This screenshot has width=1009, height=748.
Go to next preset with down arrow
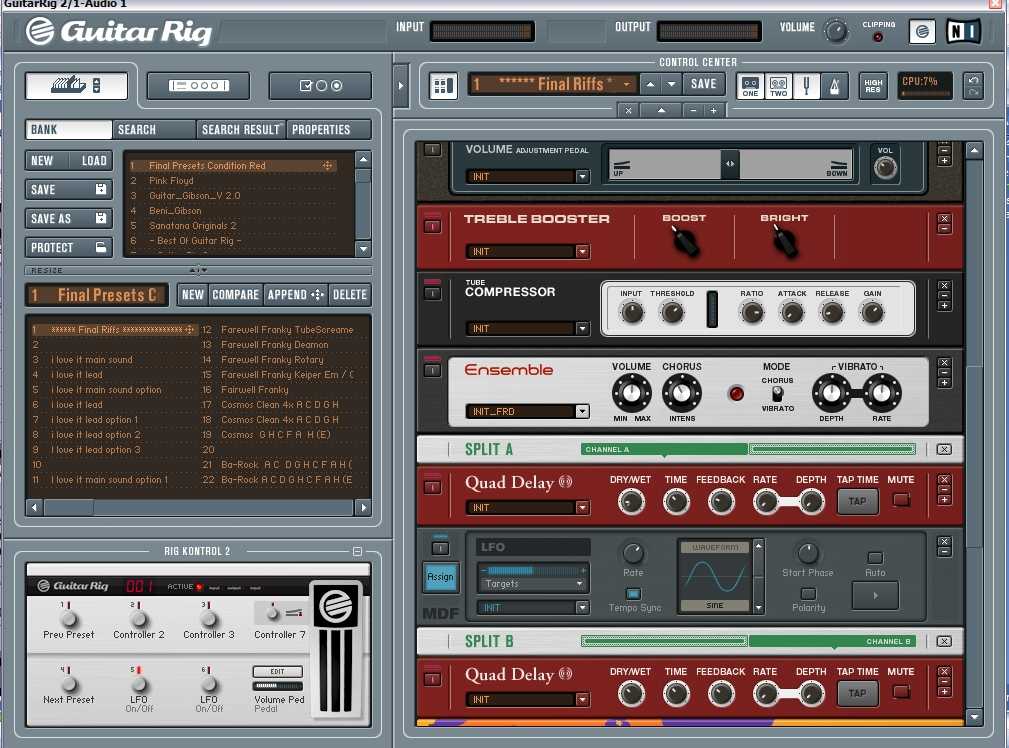pyautogui.click(x=671, y=84)
